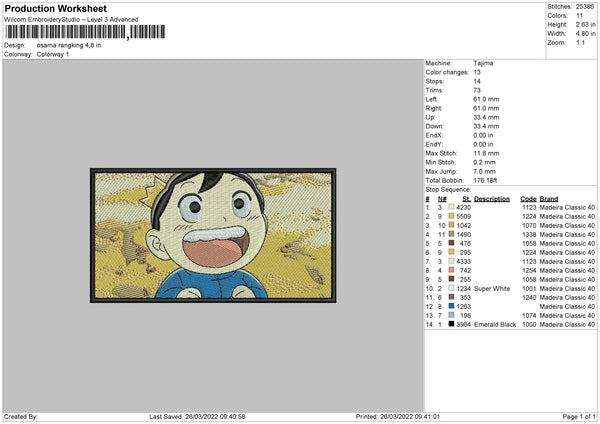
Task: Select the Printed timestamp 09:41:01
Action: [427, 416]
